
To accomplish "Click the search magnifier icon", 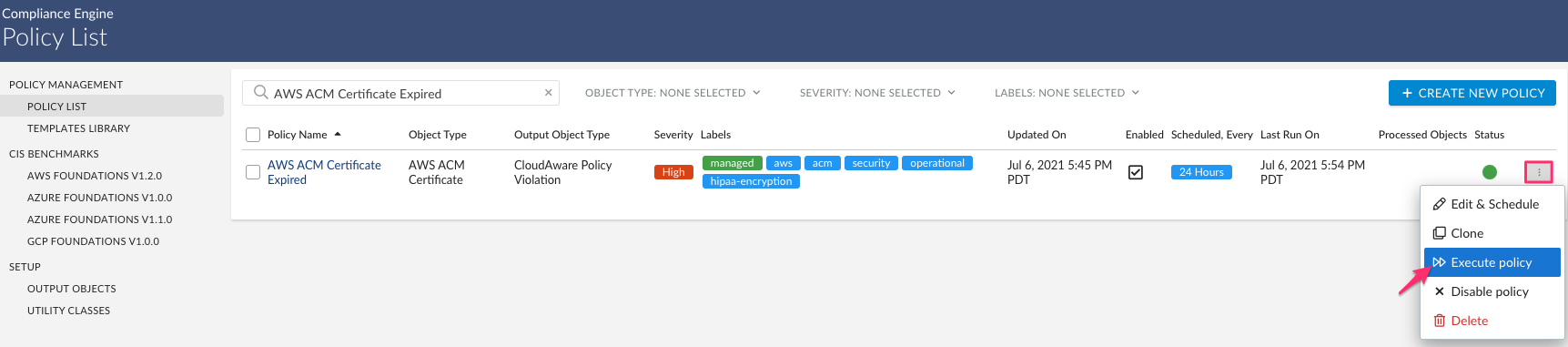I will pos(261,92).
